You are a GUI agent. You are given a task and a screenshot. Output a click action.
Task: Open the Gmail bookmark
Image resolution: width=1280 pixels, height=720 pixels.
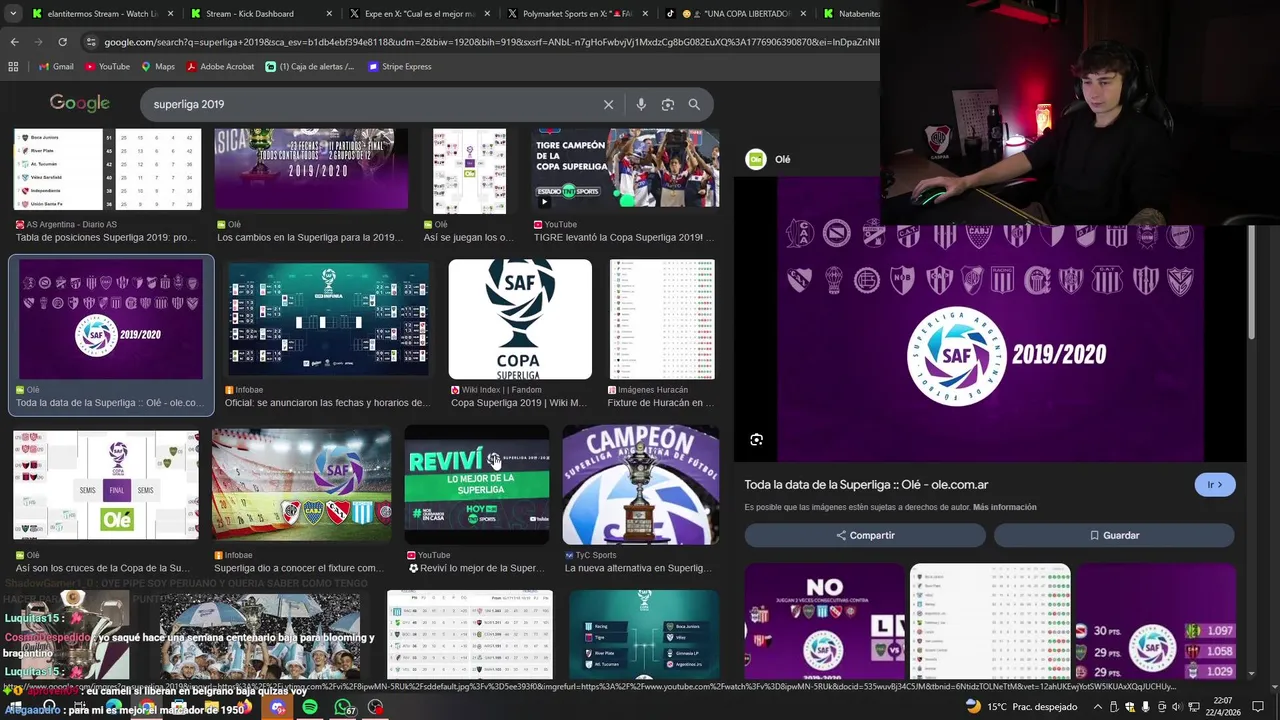(x=56, y=67)
